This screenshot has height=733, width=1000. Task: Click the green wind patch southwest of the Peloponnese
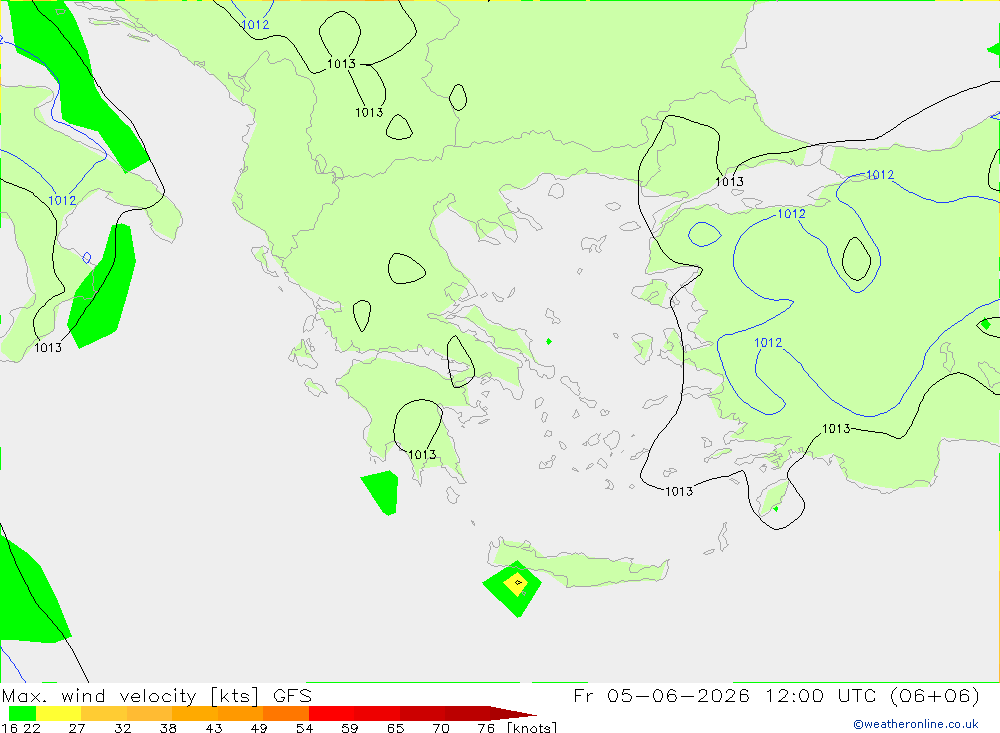coord(383,491)
